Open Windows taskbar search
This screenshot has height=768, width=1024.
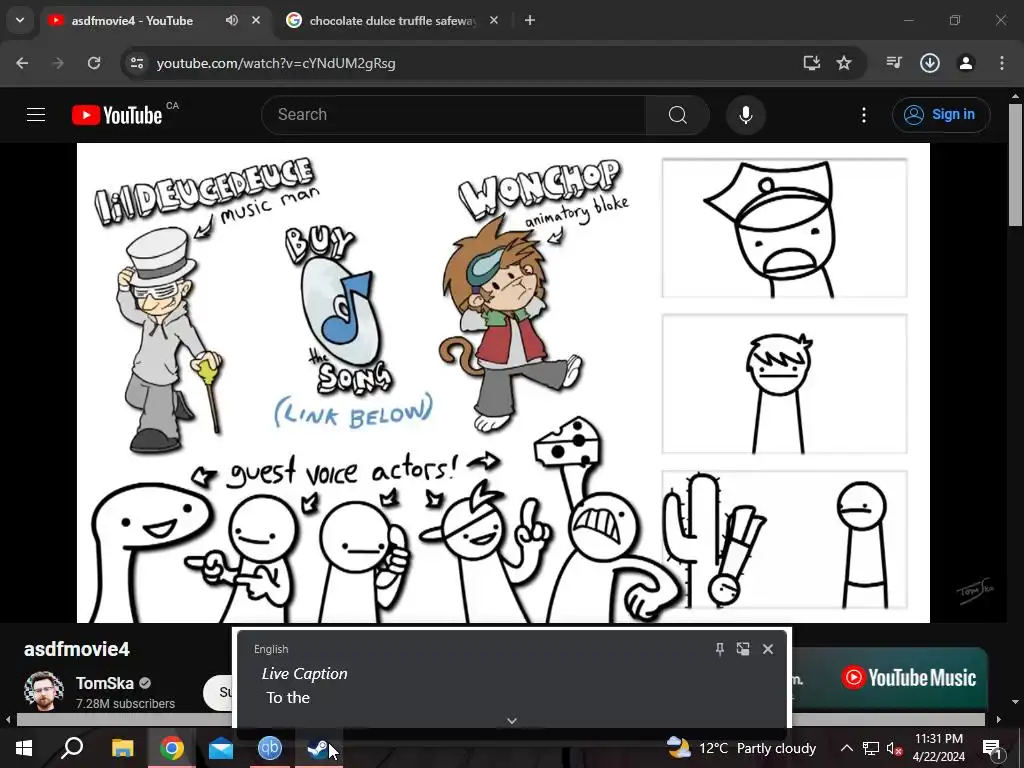tap(72, 748)
